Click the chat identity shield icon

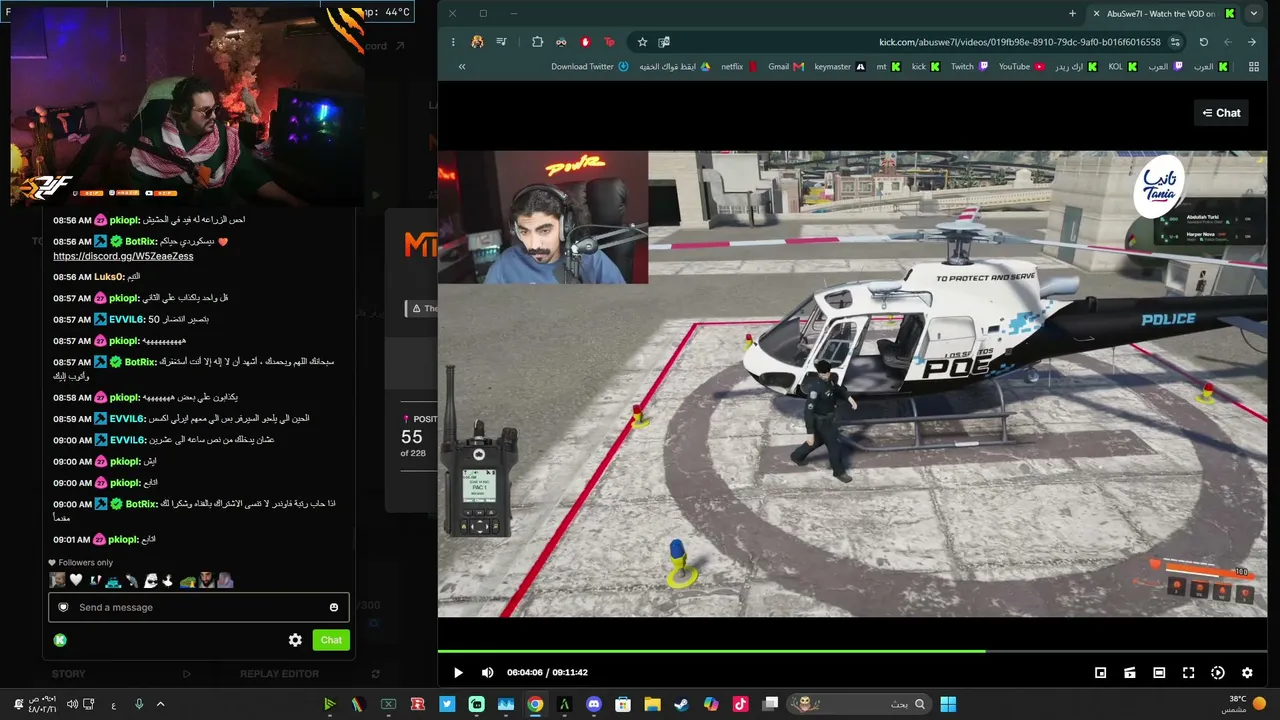click(x=63, y=607)
